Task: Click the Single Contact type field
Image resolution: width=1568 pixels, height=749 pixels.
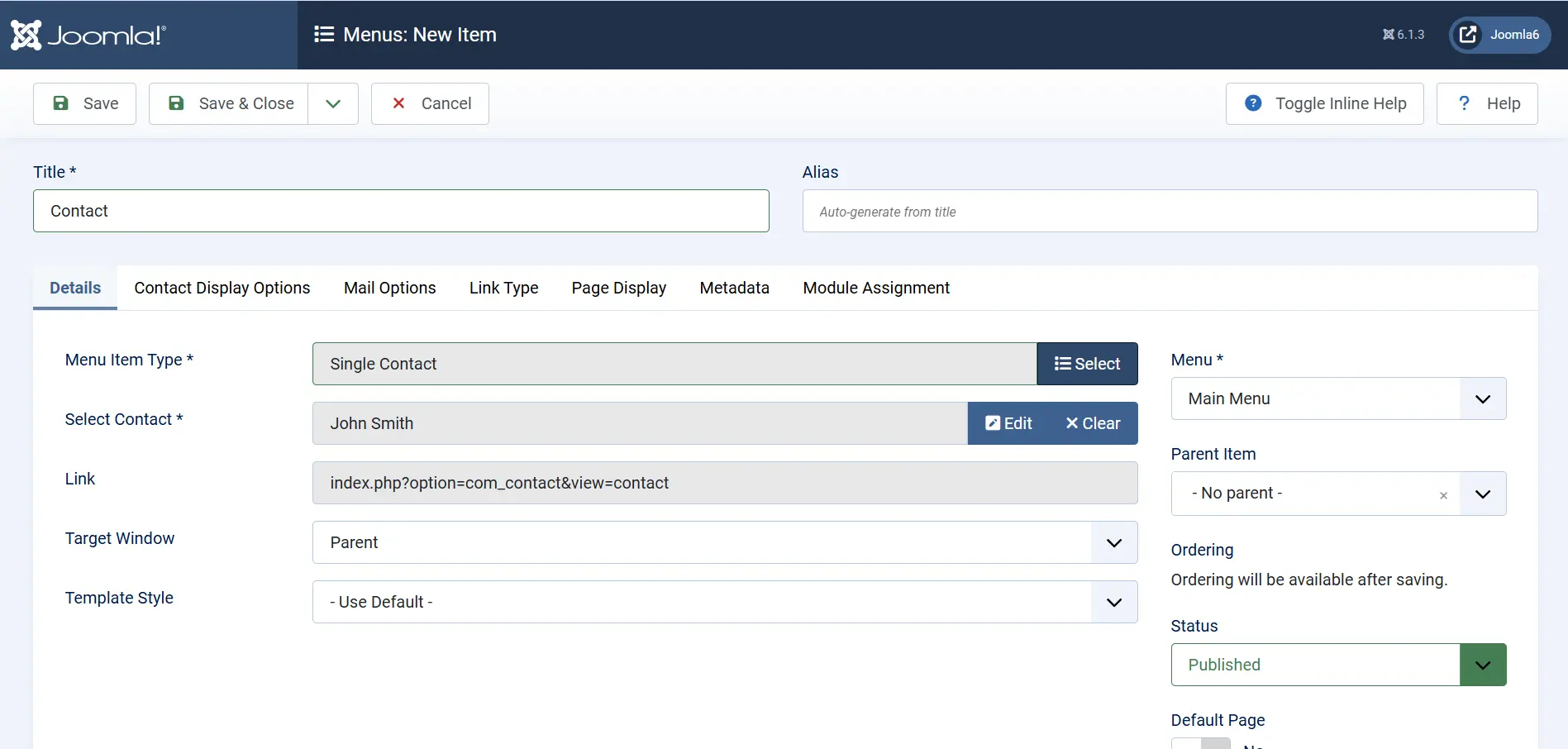Action: [x=674, y=364]
